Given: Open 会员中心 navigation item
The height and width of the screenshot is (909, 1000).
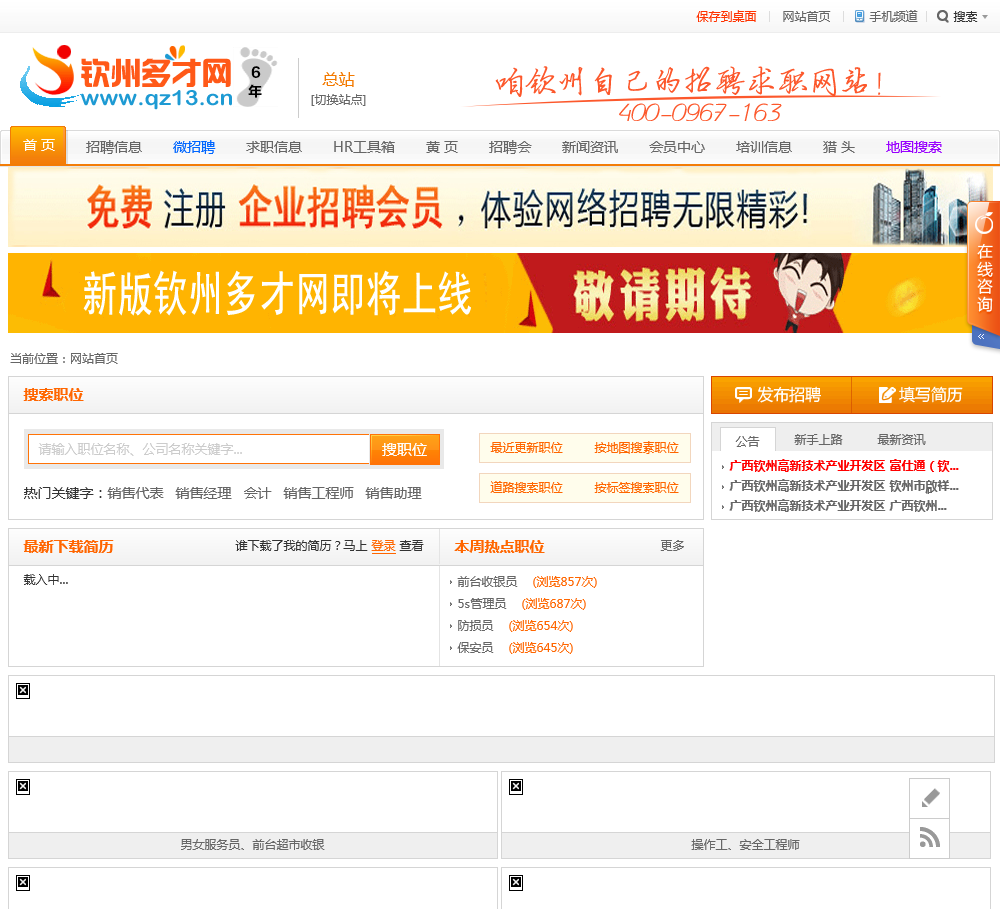Looking at the screenshot, I should point(677,147).
